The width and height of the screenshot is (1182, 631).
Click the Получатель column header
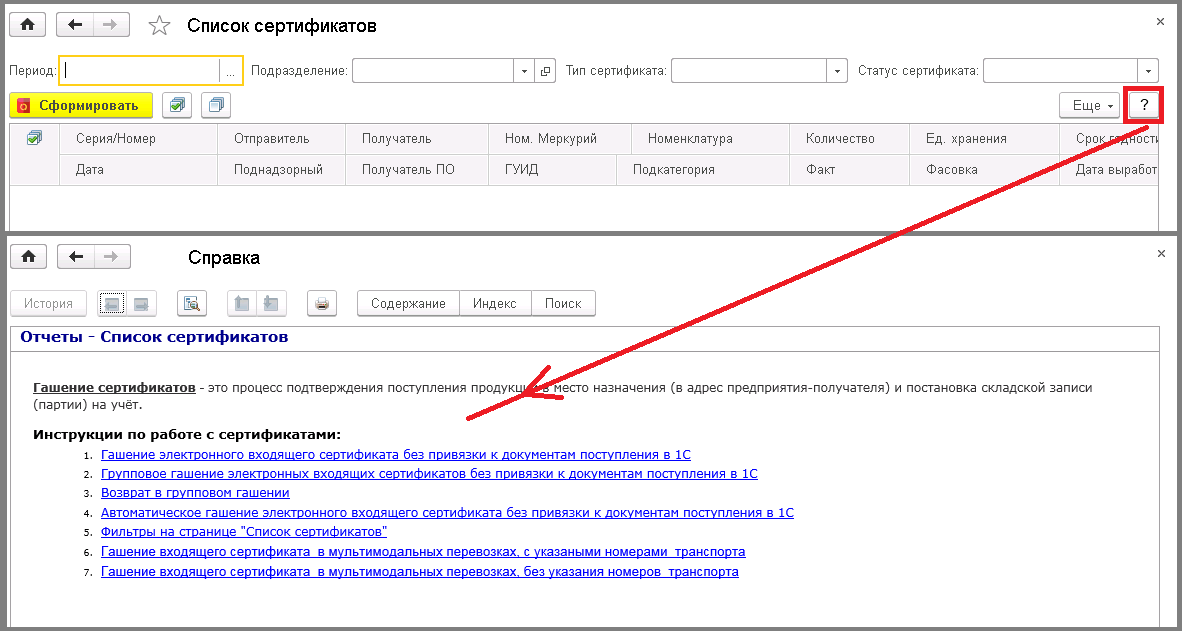pos(417,139)
